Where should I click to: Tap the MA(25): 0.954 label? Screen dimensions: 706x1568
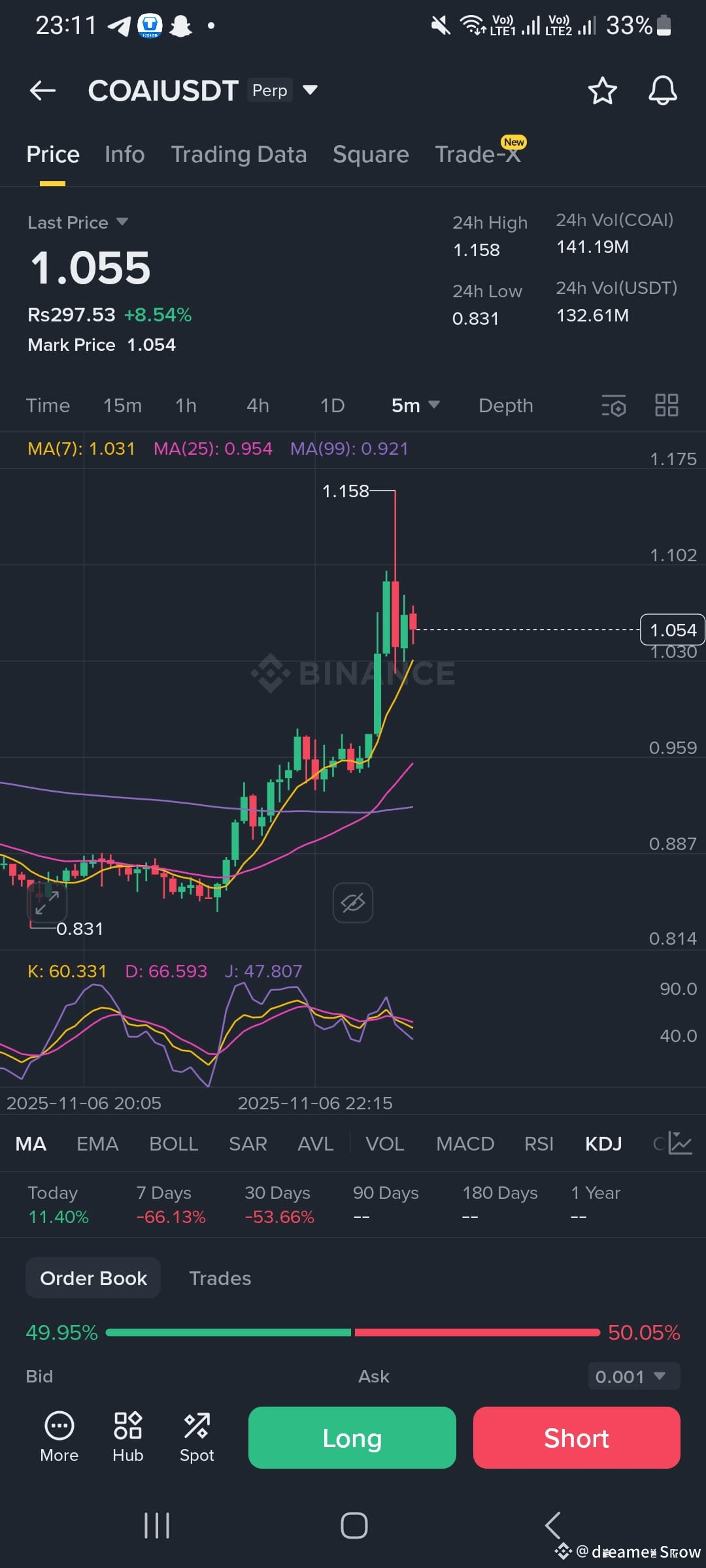(x=212, y=448)
